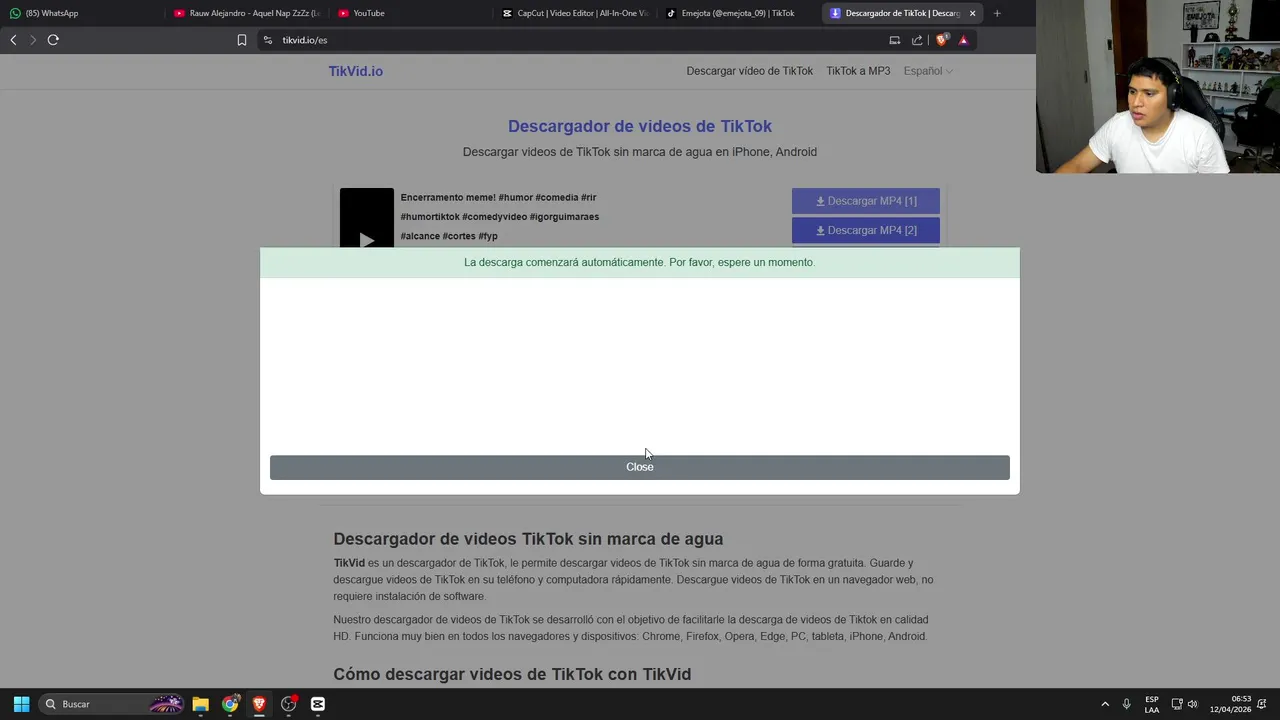
Task: Reload the tikvid.io page
Action: (x=53, y=40)
